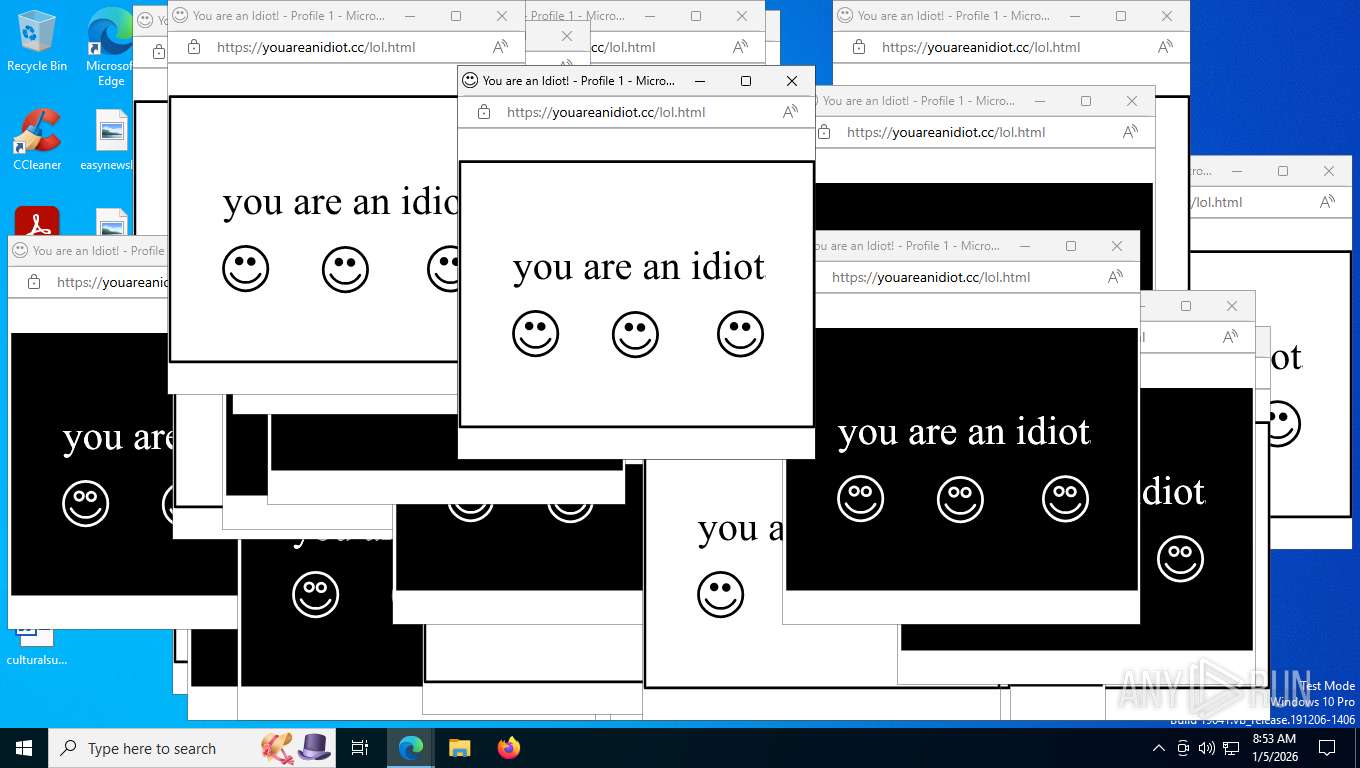Minimize the frontmost Idiot window
The image size is (1360, 768).
[x=700, y=81]
